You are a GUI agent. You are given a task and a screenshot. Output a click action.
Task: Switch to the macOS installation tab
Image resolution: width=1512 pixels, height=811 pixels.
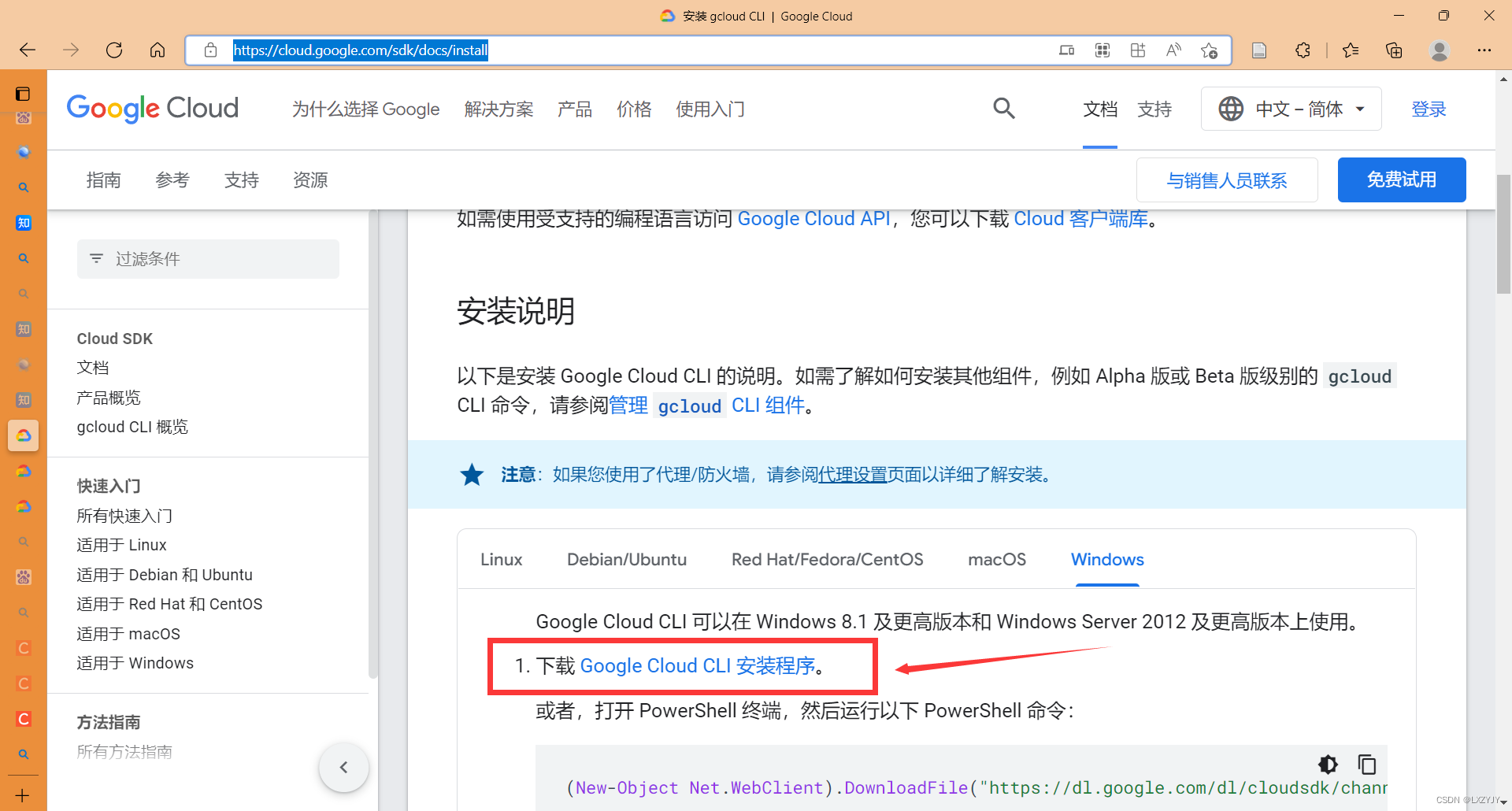pos(997,559)
